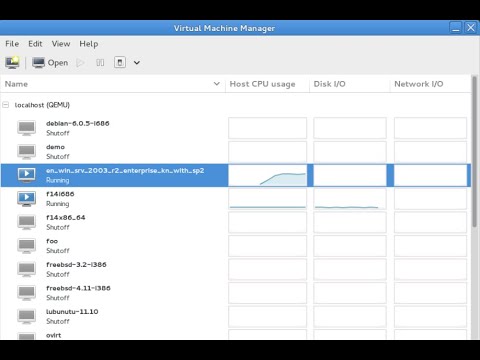Screen dimensions: 480x360
Task: Open the Edit menu
Action: (x=35, y=44)
